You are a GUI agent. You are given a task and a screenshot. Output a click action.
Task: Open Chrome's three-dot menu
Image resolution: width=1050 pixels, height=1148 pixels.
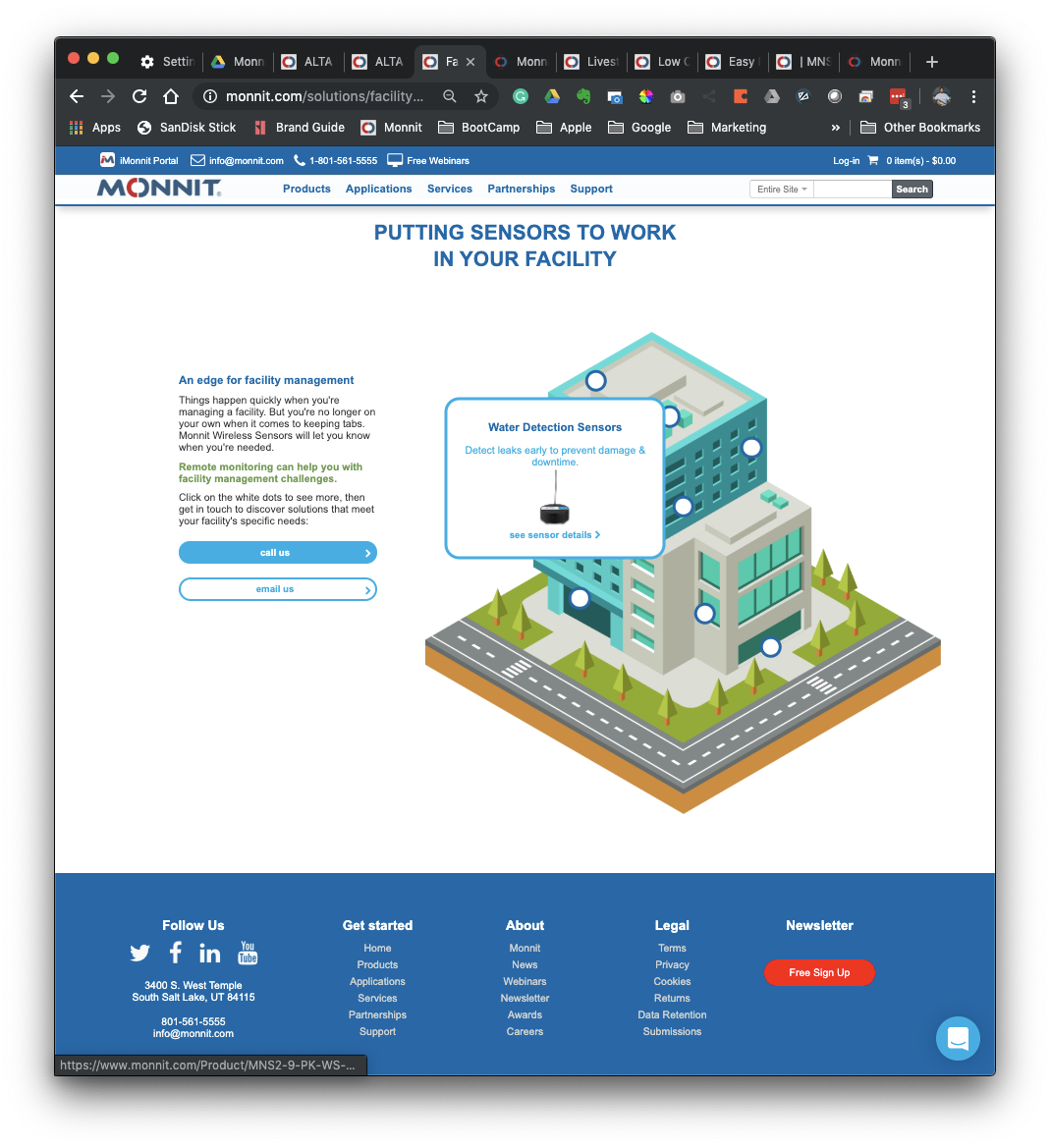(973, 96)
